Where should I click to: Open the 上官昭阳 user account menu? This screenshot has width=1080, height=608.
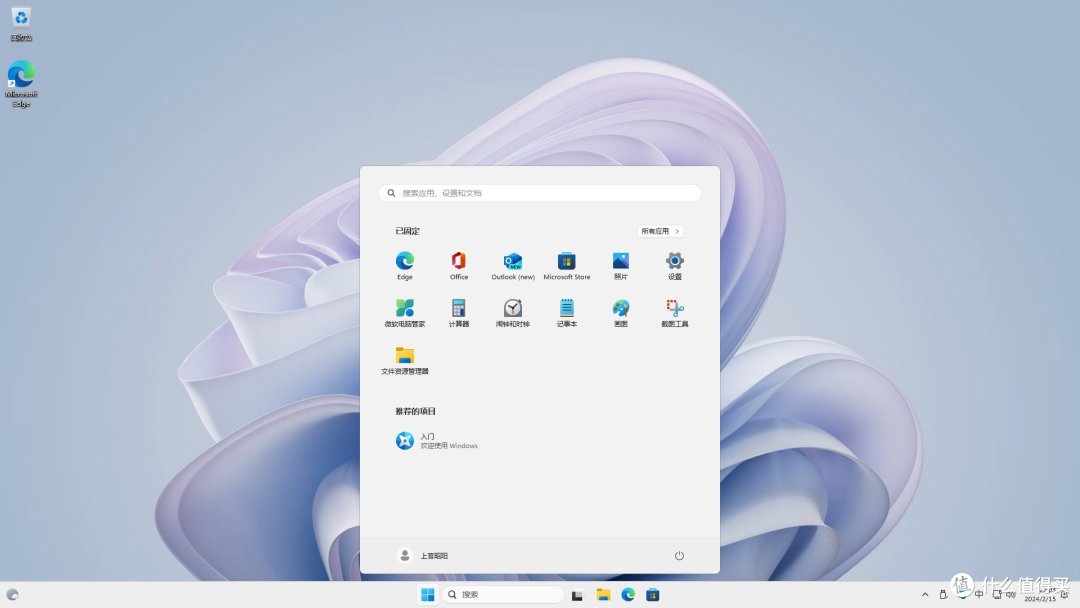[x=423, y=556]
